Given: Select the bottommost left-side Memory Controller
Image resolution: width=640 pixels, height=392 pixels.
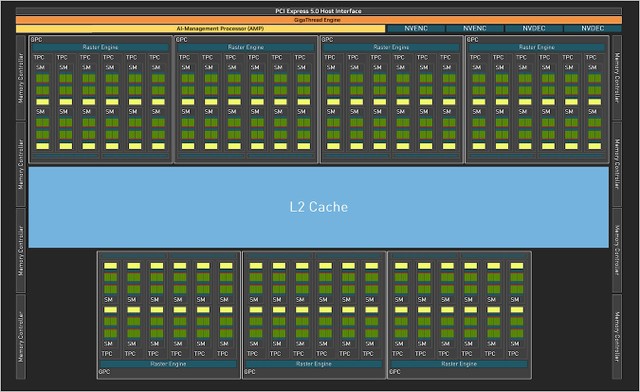Looking at the screenshot, I should [21, 336].
